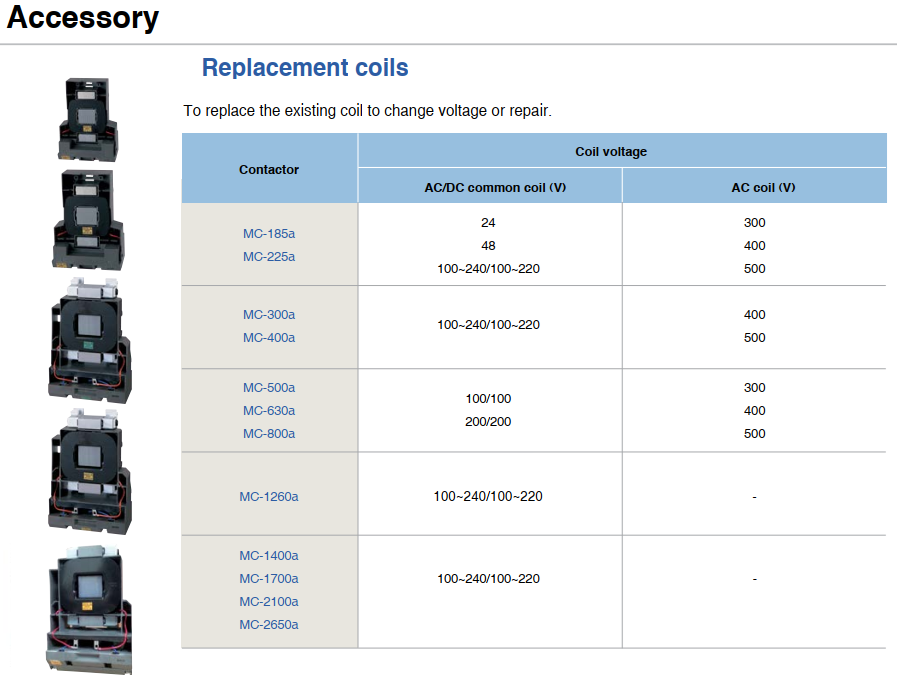Open the MC-1400a contactor link
Screen dimensions: 897x687
269,555
